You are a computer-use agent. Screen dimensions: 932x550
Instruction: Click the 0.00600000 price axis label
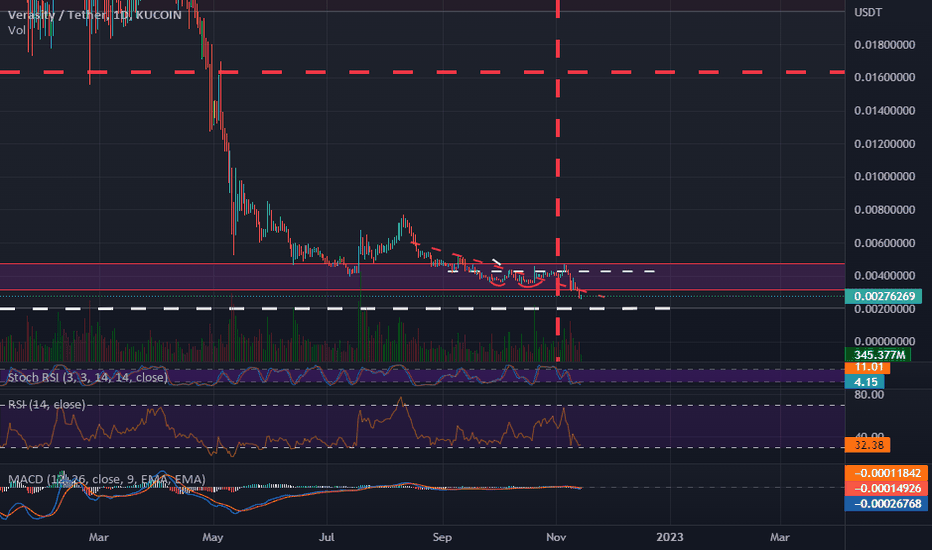[x=884, y=243]
